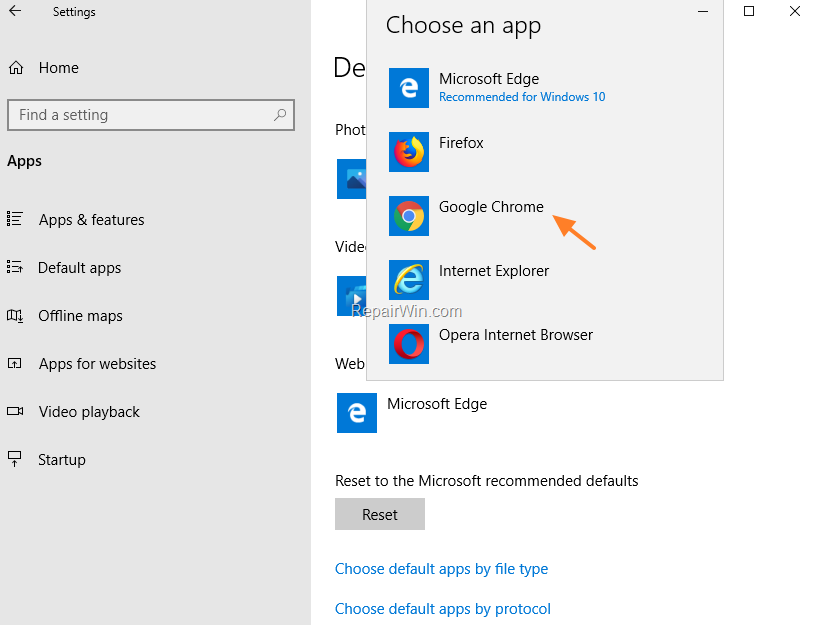Screen dimensions: 814x625
Task: Open the Home settings page
Action: [59, 67]
